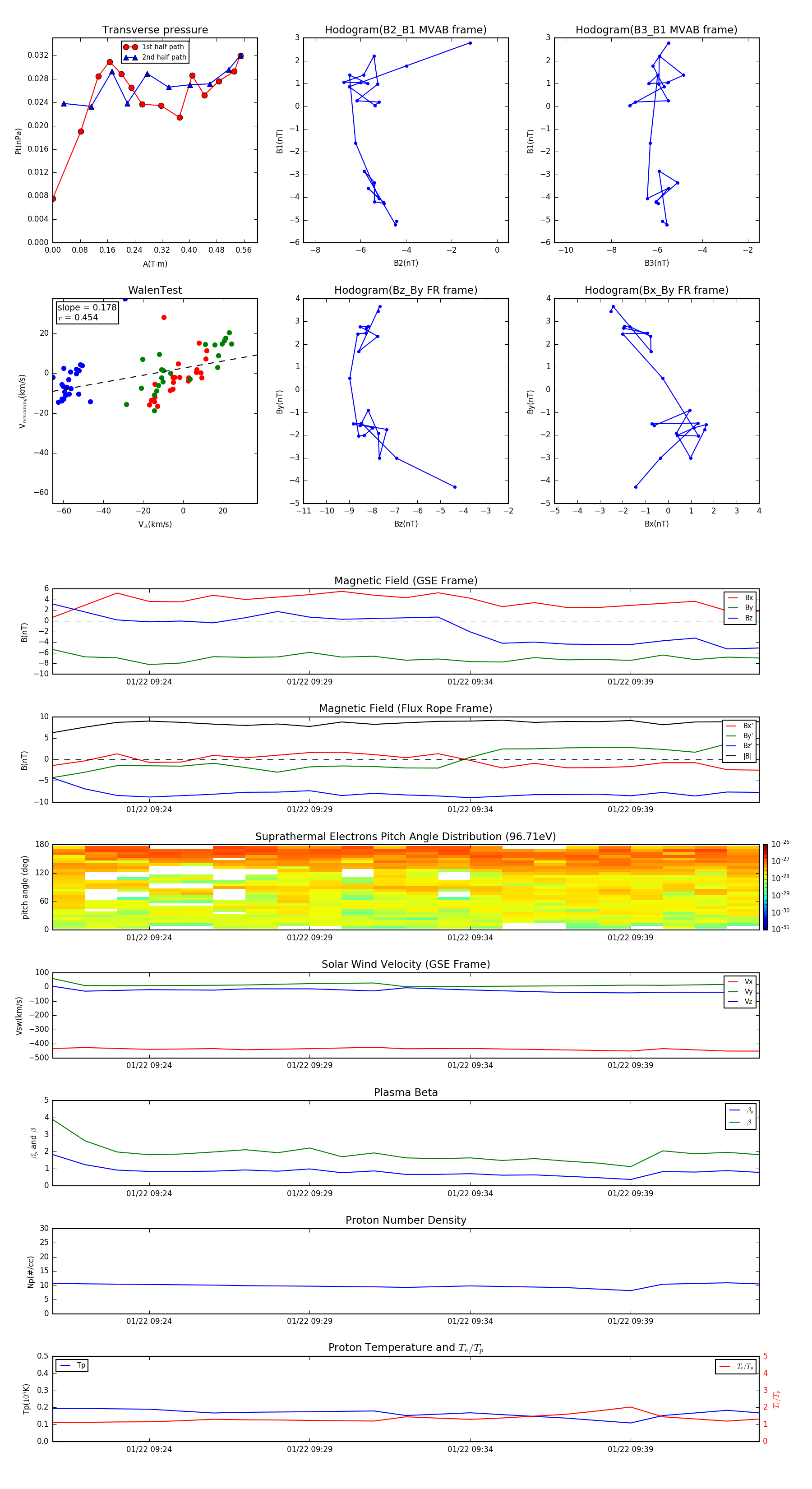Image resolution: width=812 pixels, height=1489 pixels.
Task: Click 'Magnetic Field (GSE Frame)' title
Action: (406, 580)
